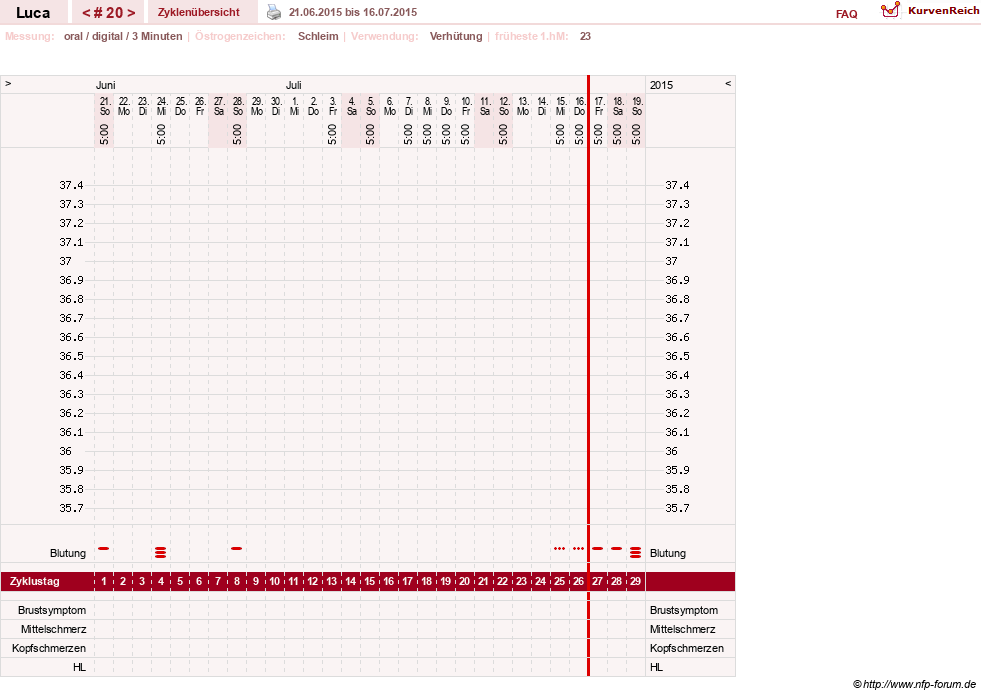Click spotting dots on cycle day 25
981x696 pixels.
559,548
